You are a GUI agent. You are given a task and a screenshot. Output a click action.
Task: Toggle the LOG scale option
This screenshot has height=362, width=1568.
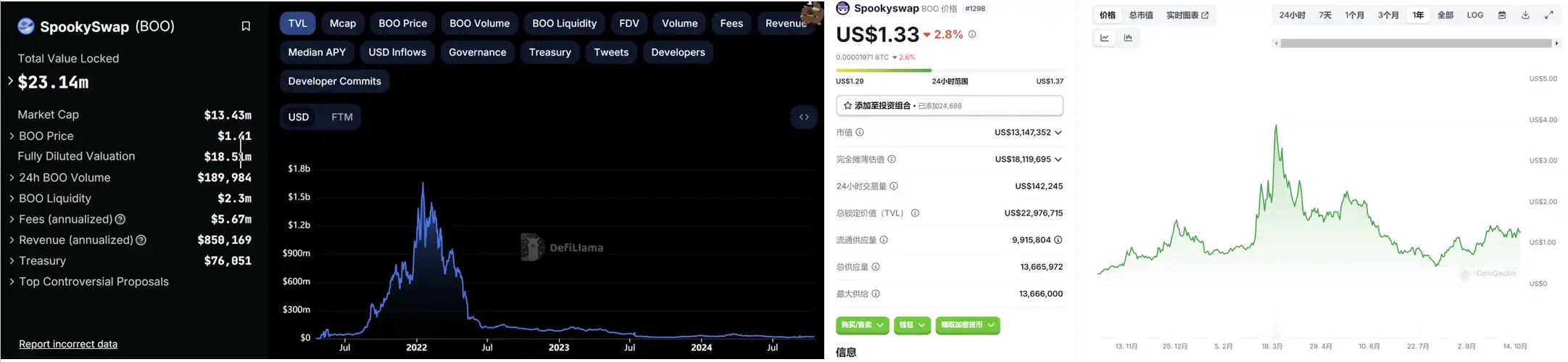coord(1475,15)
